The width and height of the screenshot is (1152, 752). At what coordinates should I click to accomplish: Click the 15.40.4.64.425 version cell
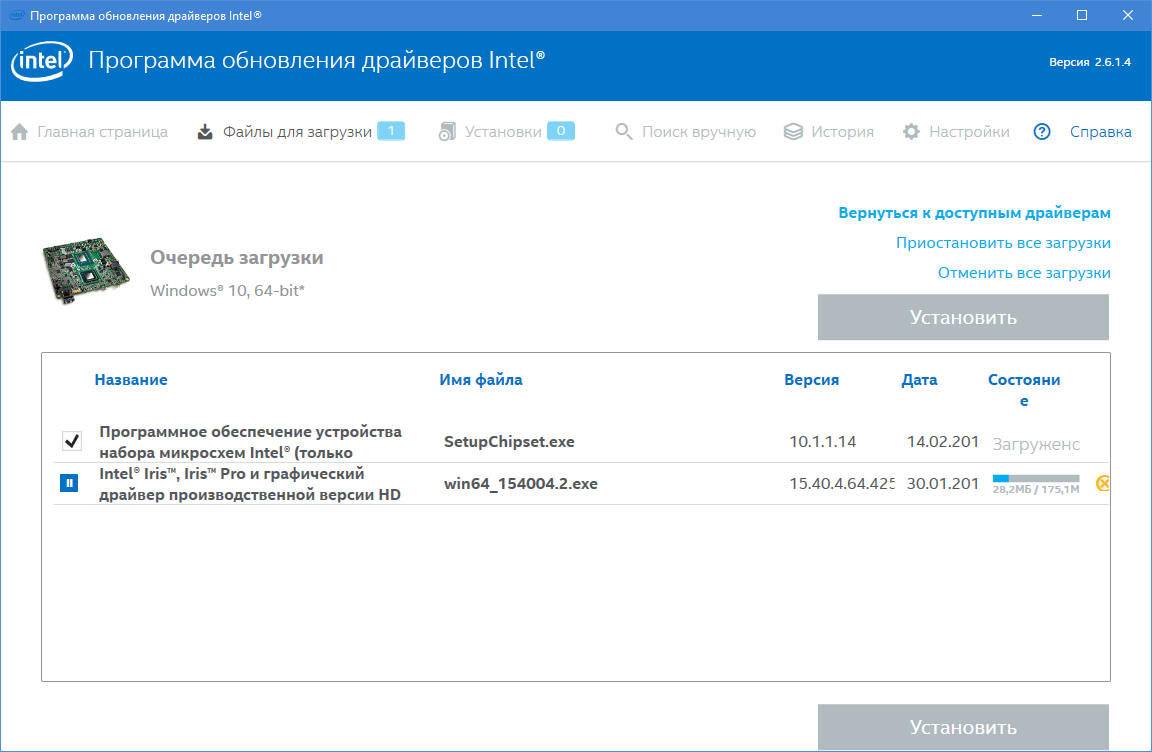click(842, 483)
